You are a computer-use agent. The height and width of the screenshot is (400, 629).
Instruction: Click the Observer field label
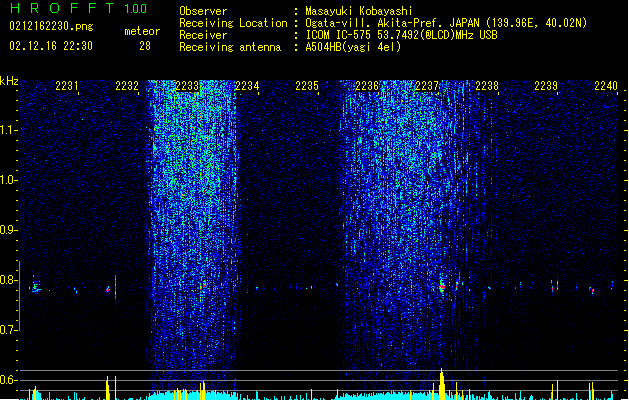click(x=203, y=11)
